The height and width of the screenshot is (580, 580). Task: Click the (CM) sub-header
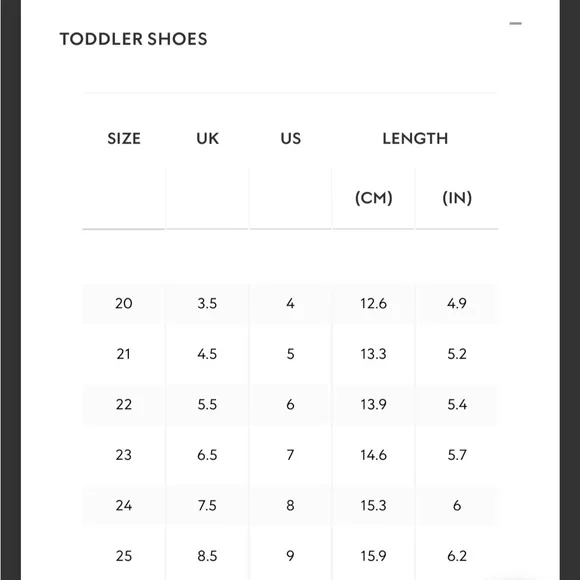coord(374,198)
